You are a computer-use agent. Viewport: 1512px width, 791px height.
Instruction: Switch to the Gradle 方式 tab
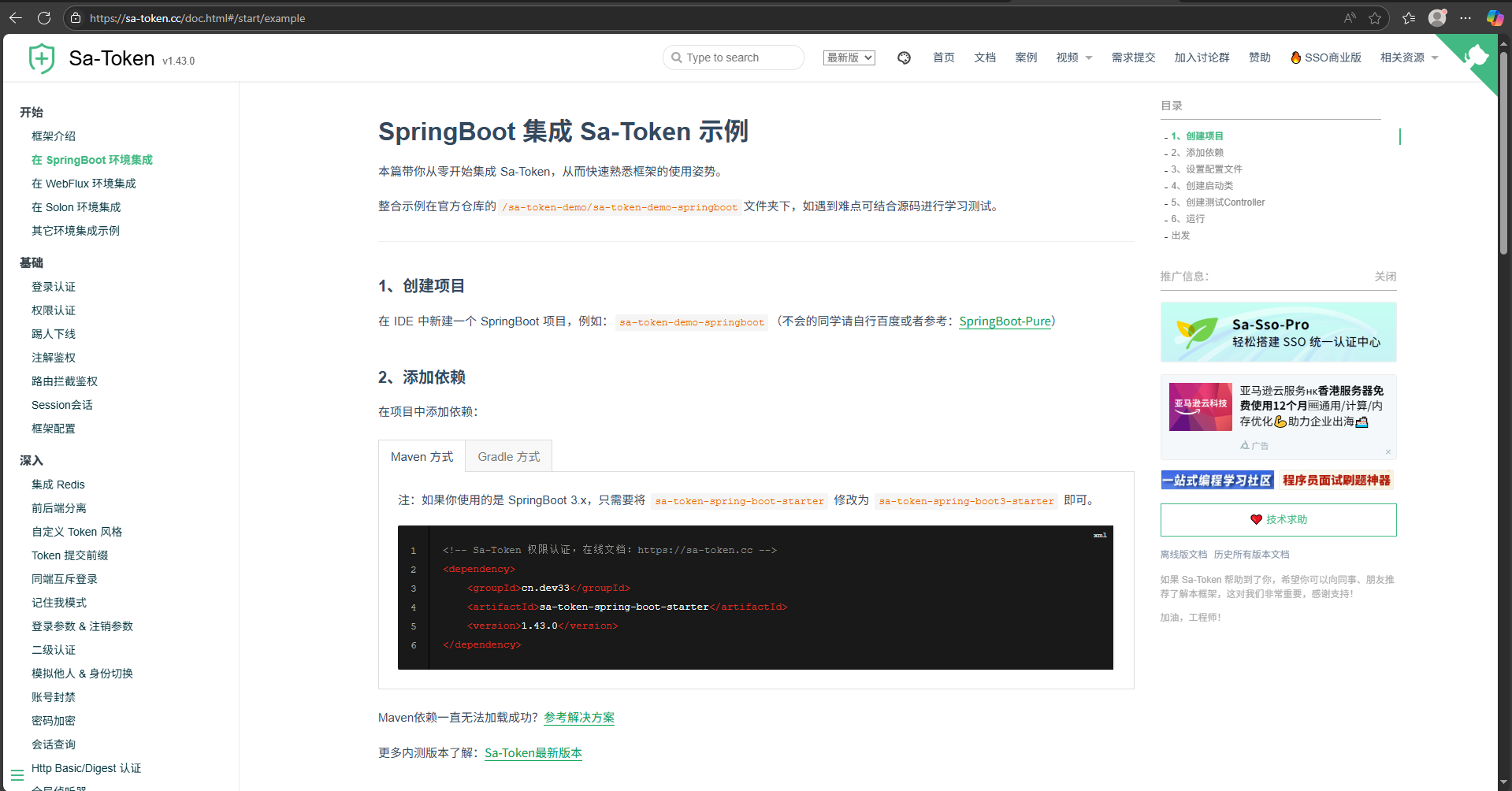point(509,456)
